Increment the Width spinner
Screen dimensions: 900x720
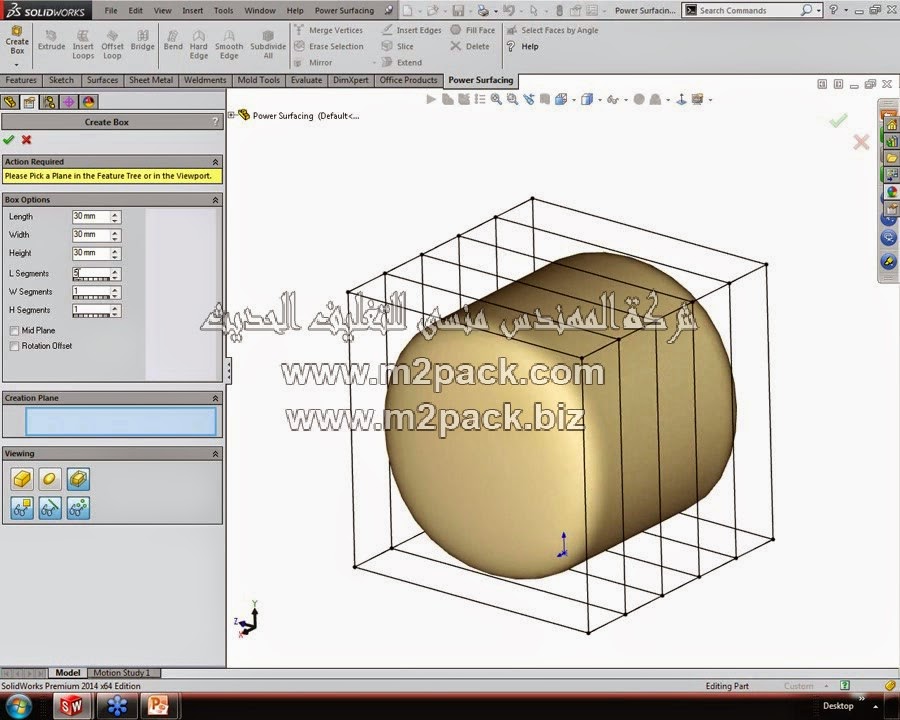(115, 232)
